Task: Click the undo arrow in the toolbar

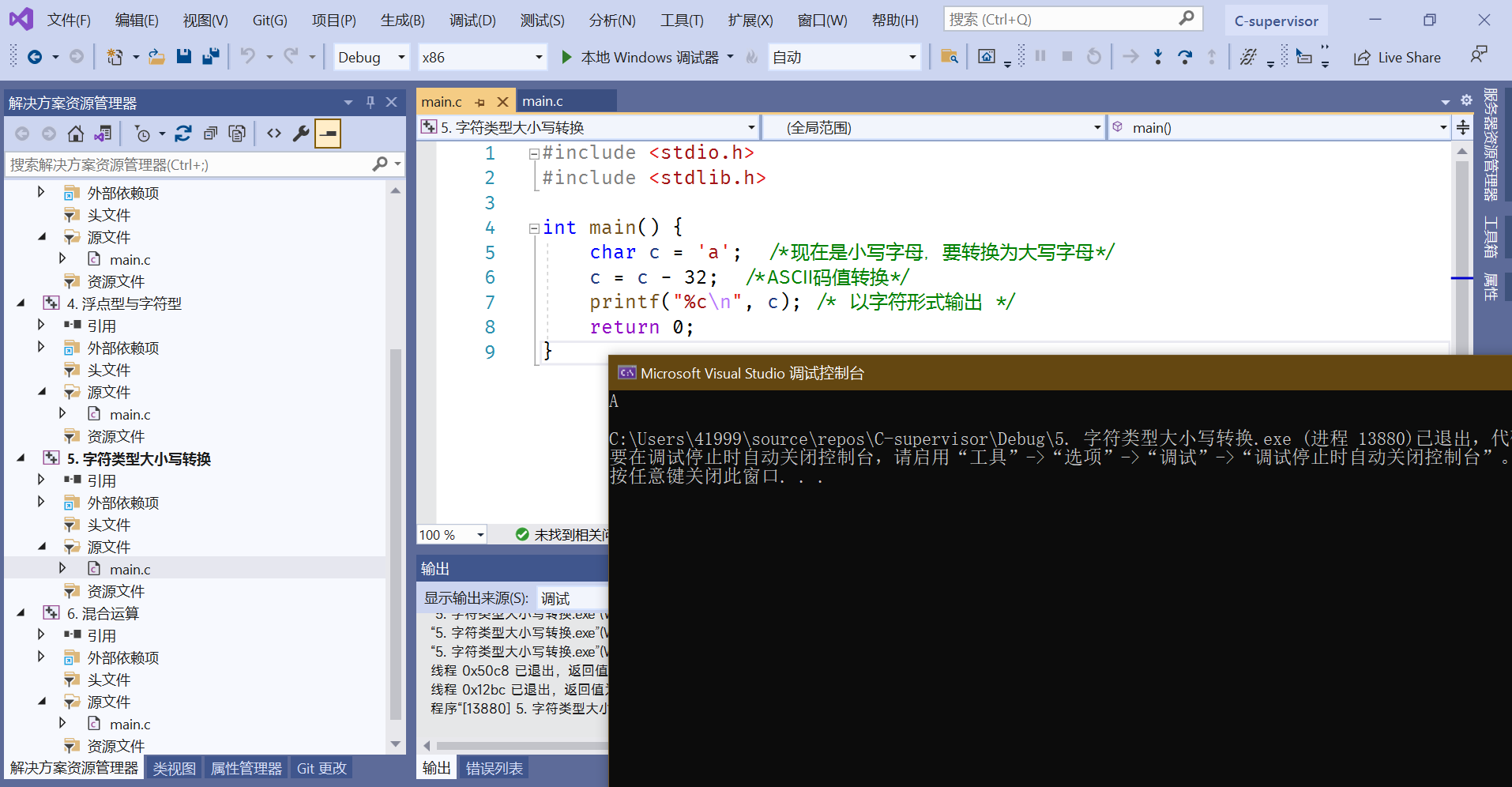Action: 248,57
